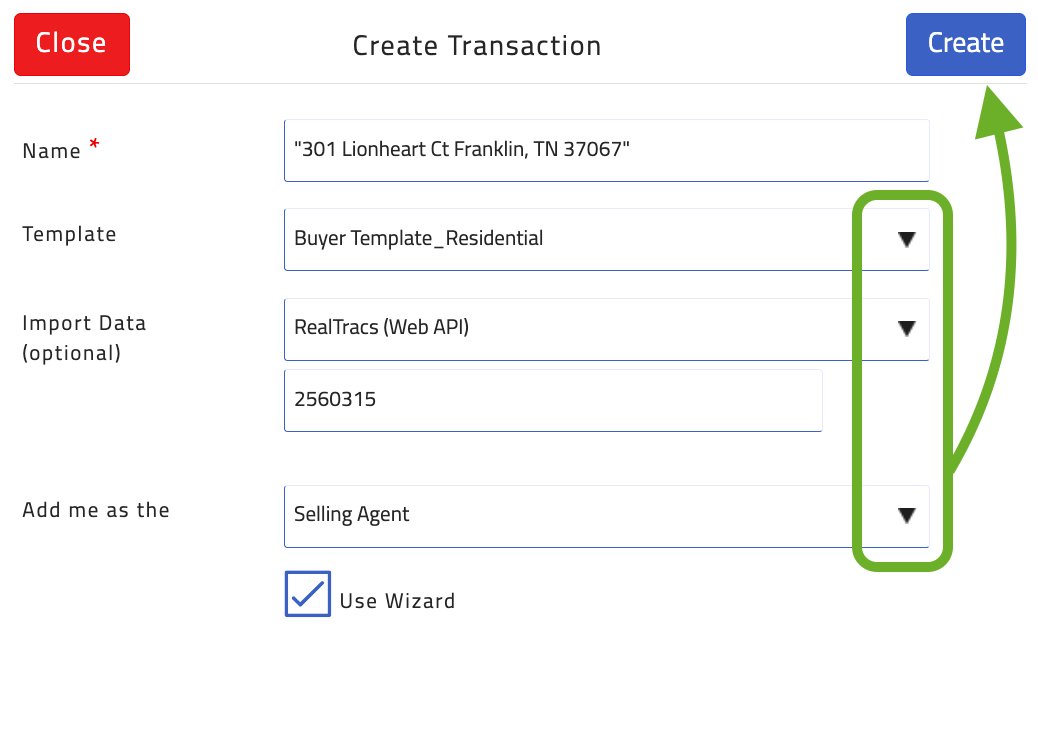The image size is (1038, 737).
Task: Click the 'Create Transaction' title text
Action: coord(477,45)
